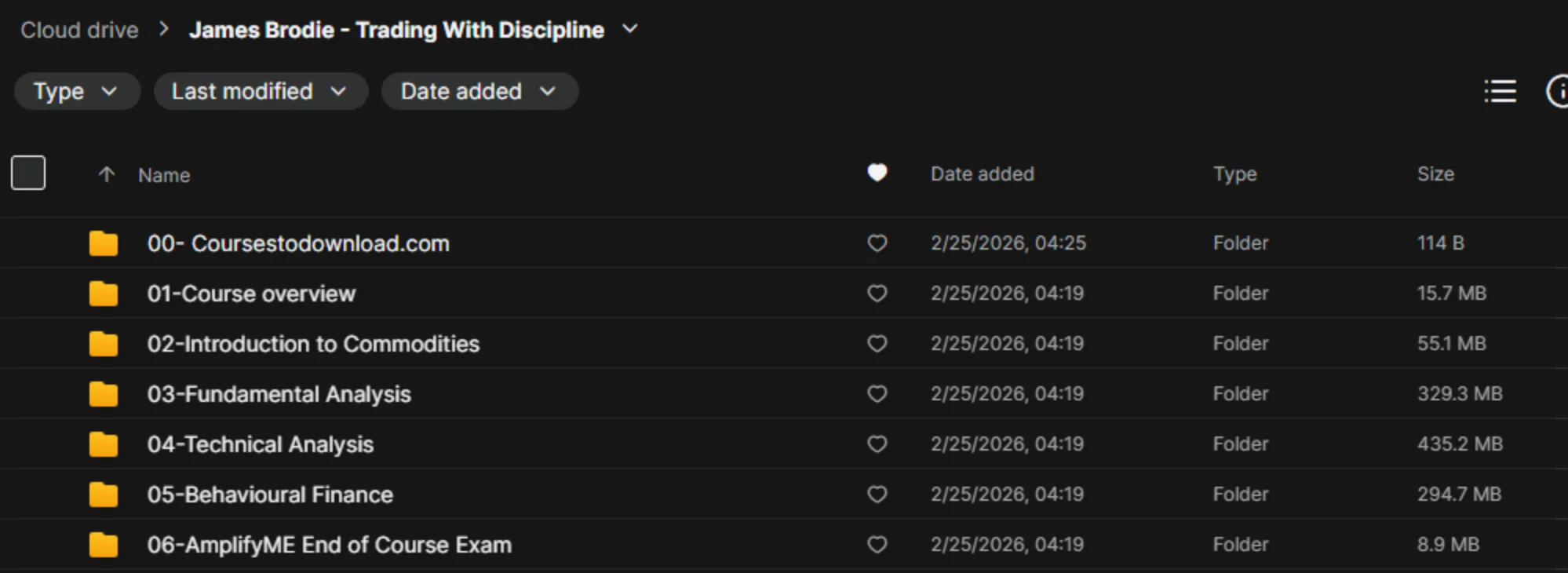Viewport: 1568px width, 573px height.
Task: Open the 06-AmplifyME End of Course Exam folder icon
Action: coord(103,544)
